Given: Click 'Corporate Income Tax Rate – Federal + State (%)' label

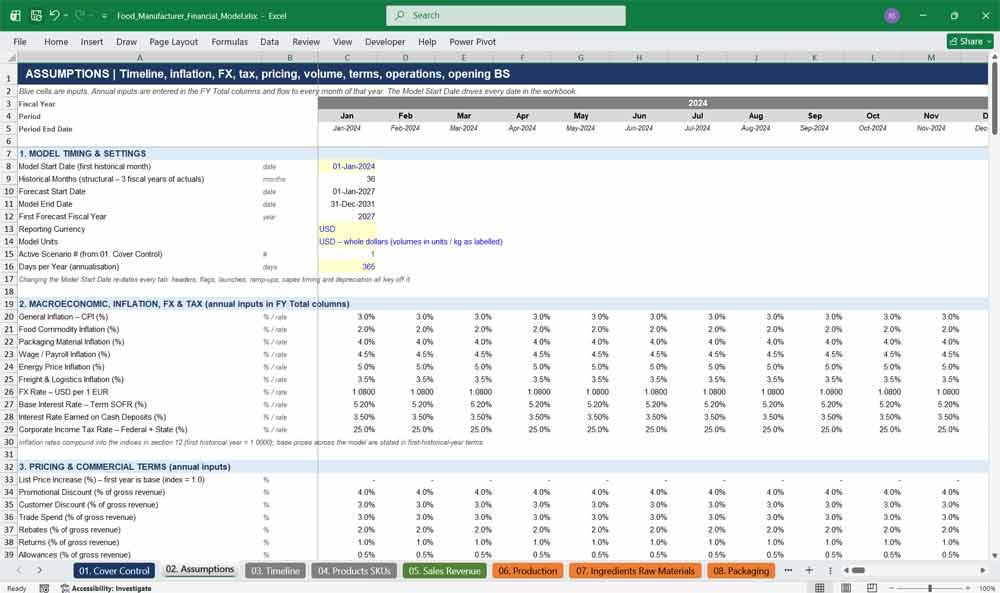Looking at the screenshot, I should 103,430.
